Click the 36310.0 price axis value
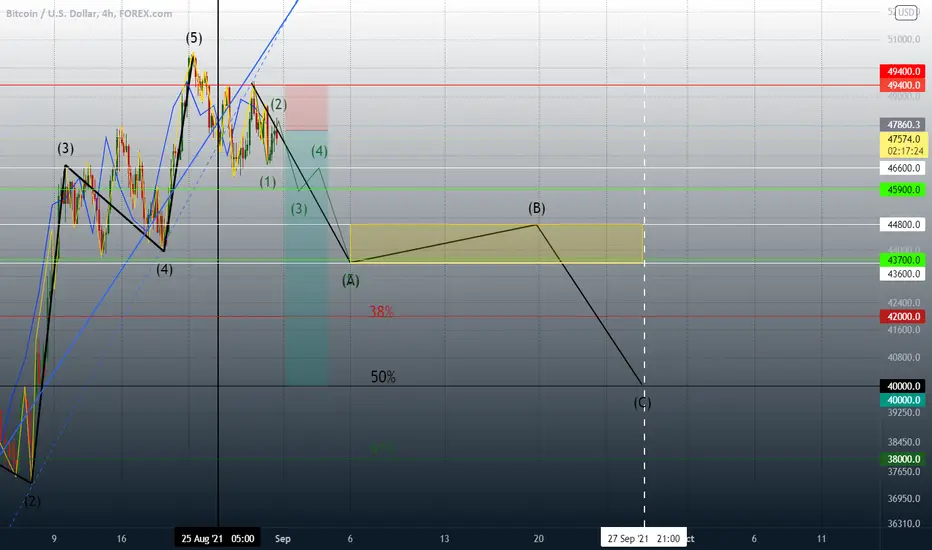Screen dimensions: 932x550 (903, 524)
